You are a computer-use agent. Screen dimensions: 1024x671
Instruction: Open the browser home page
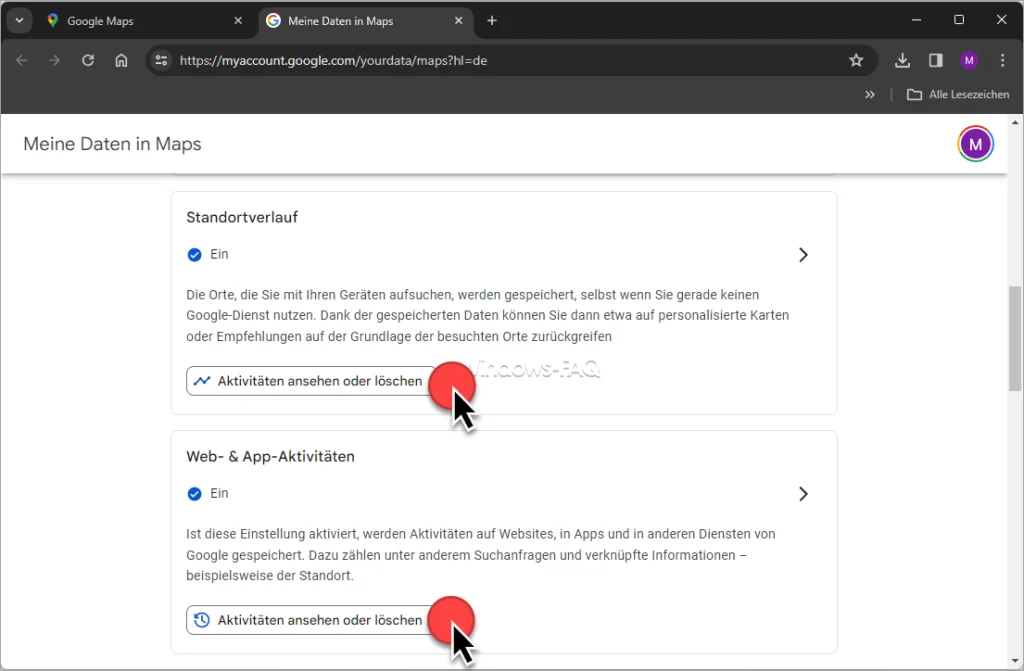point(121,60)
